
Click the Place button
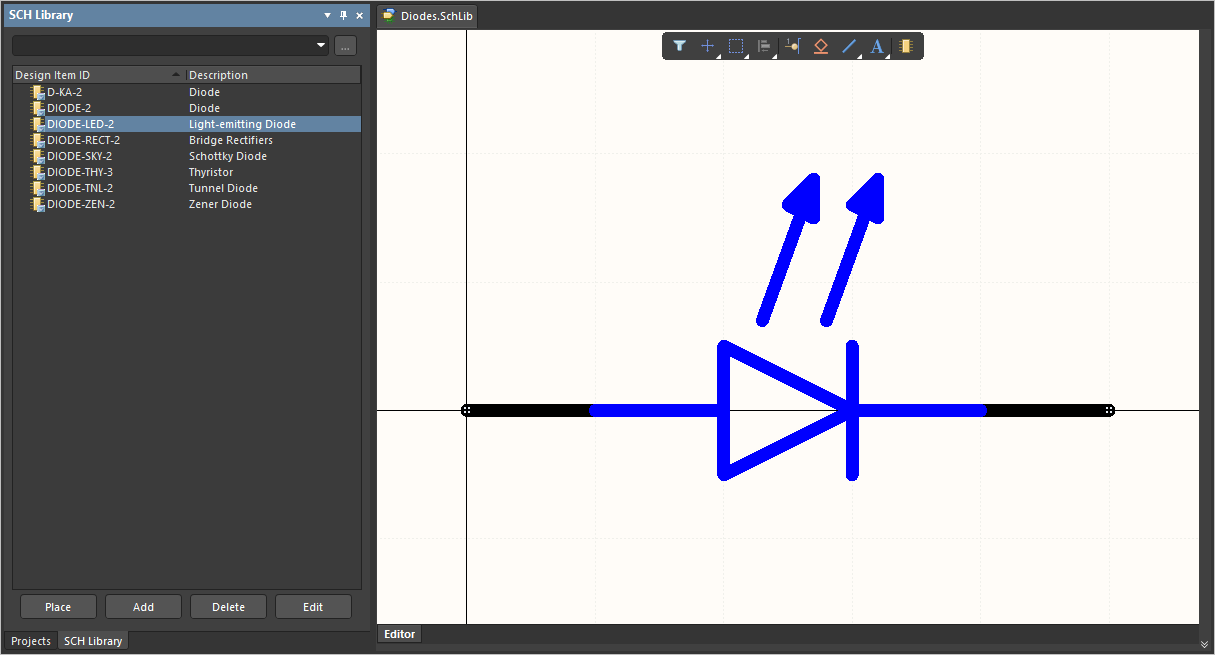point(58,607)
